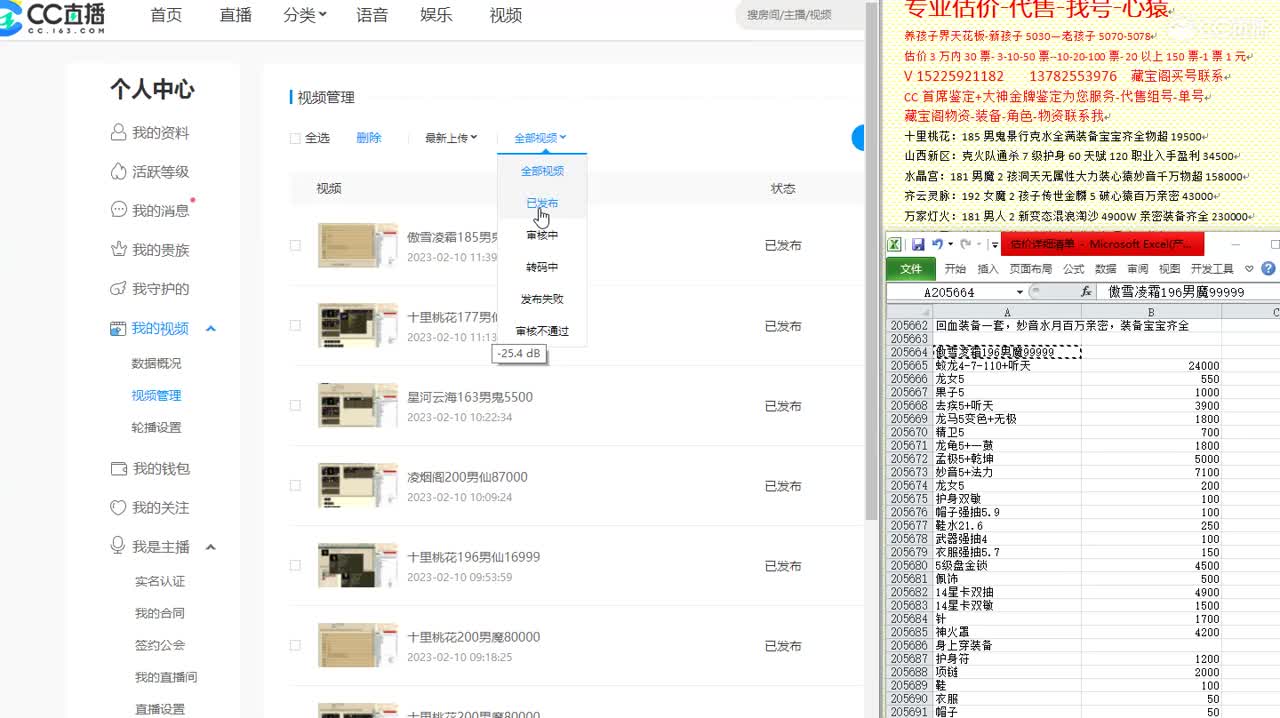The image size is (1280, 718).
Task: Open Excel help question mark
Action: 1269,269
